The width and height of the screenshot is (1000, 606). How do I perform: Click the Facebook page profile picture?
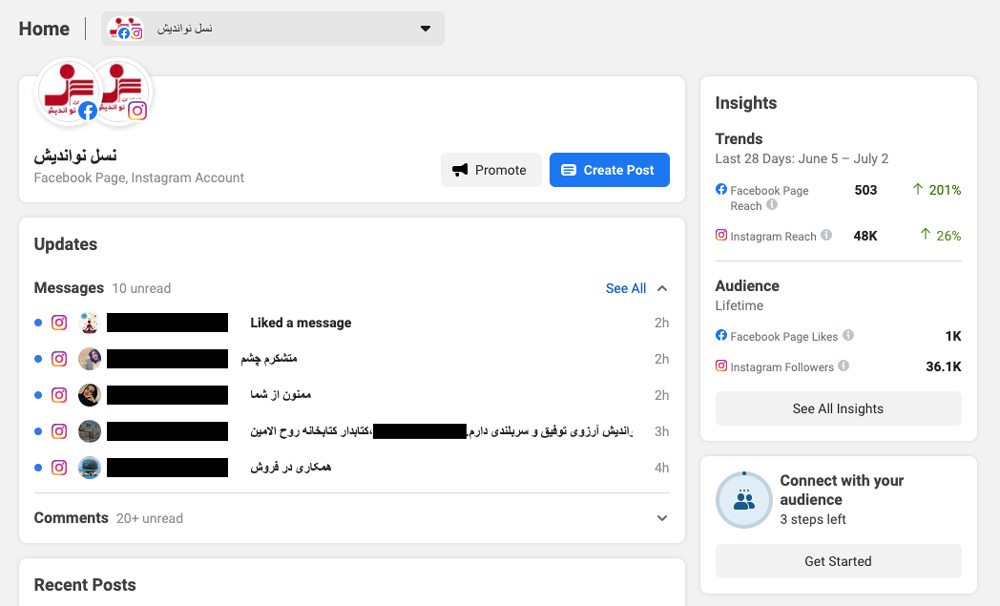(67, 91)
